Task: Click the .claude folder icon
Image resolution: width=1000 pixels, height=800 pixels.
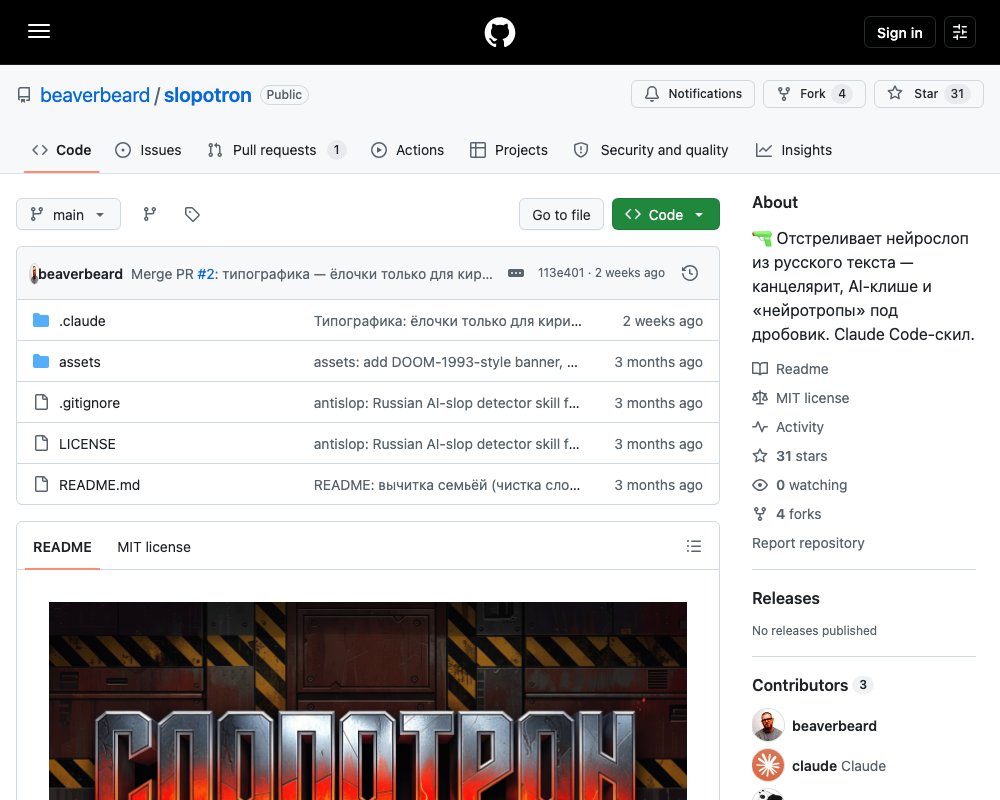Action: click(x=41, y=320)
